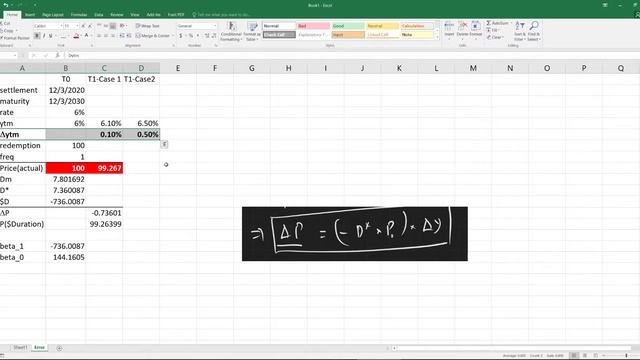
Task: Click the Decrease Decimal icon
Action: point(214,36)
